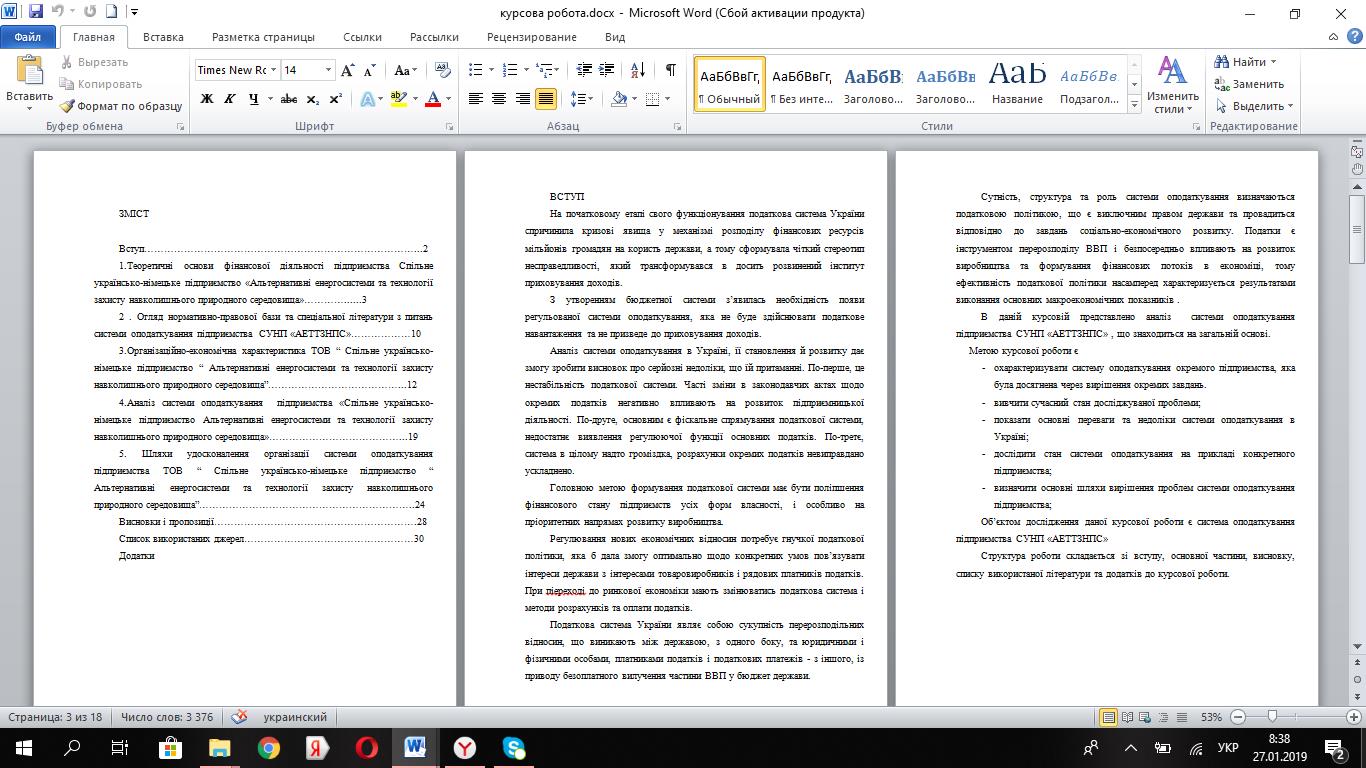
Task: Toggle superscript formatting
Action: (336, 99)
